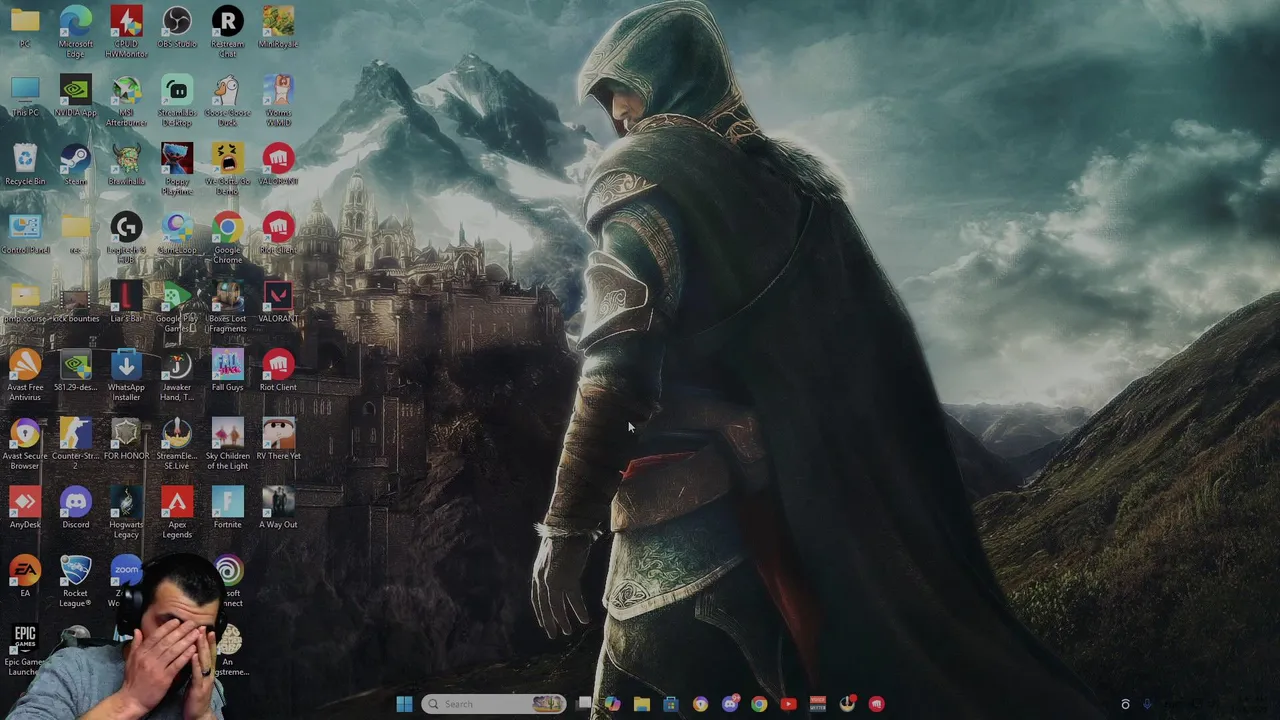The width and height of the screenshot is (1280, 720).
Task: Open Google Chrome in taskbar
Action: pyautogui.click(x=759, y=704)
